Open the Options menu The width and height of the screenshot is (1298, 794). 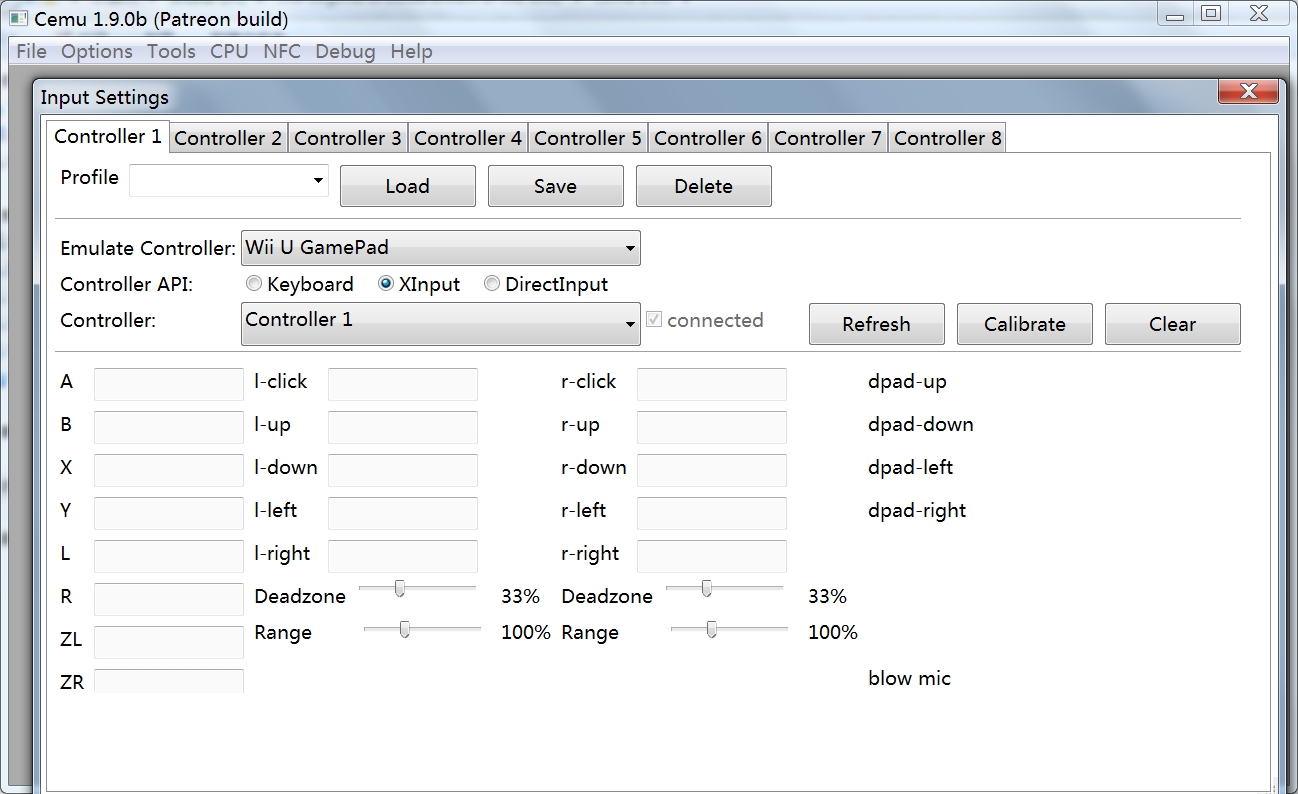tap(97, 51)
